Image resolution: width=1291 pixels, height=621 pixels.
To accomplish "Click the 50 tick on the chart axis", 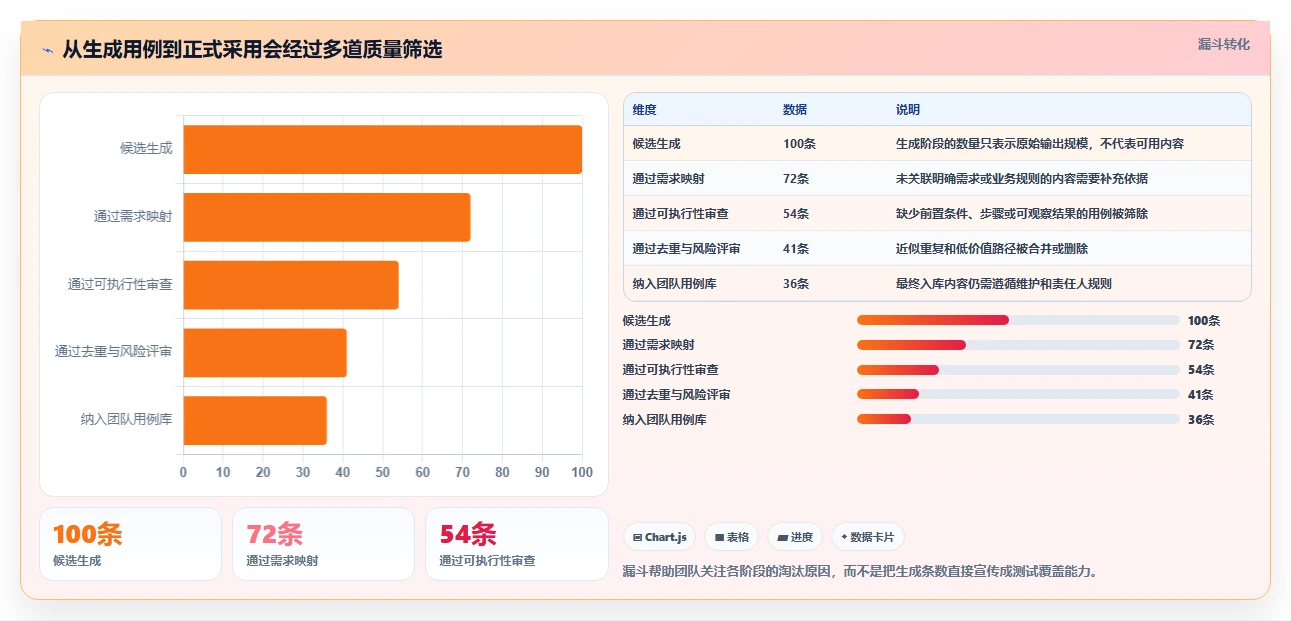I will click(x=383, y=472).
